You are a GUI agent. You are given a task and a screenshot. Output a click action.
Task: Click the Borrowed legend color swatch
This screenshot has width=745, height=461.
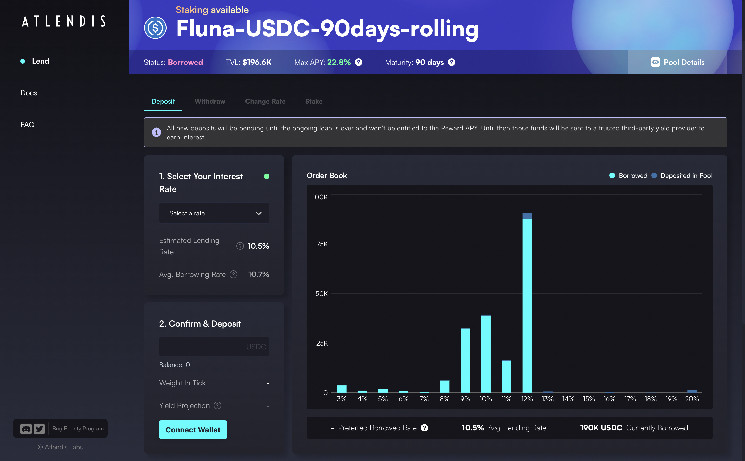[611, 176]
